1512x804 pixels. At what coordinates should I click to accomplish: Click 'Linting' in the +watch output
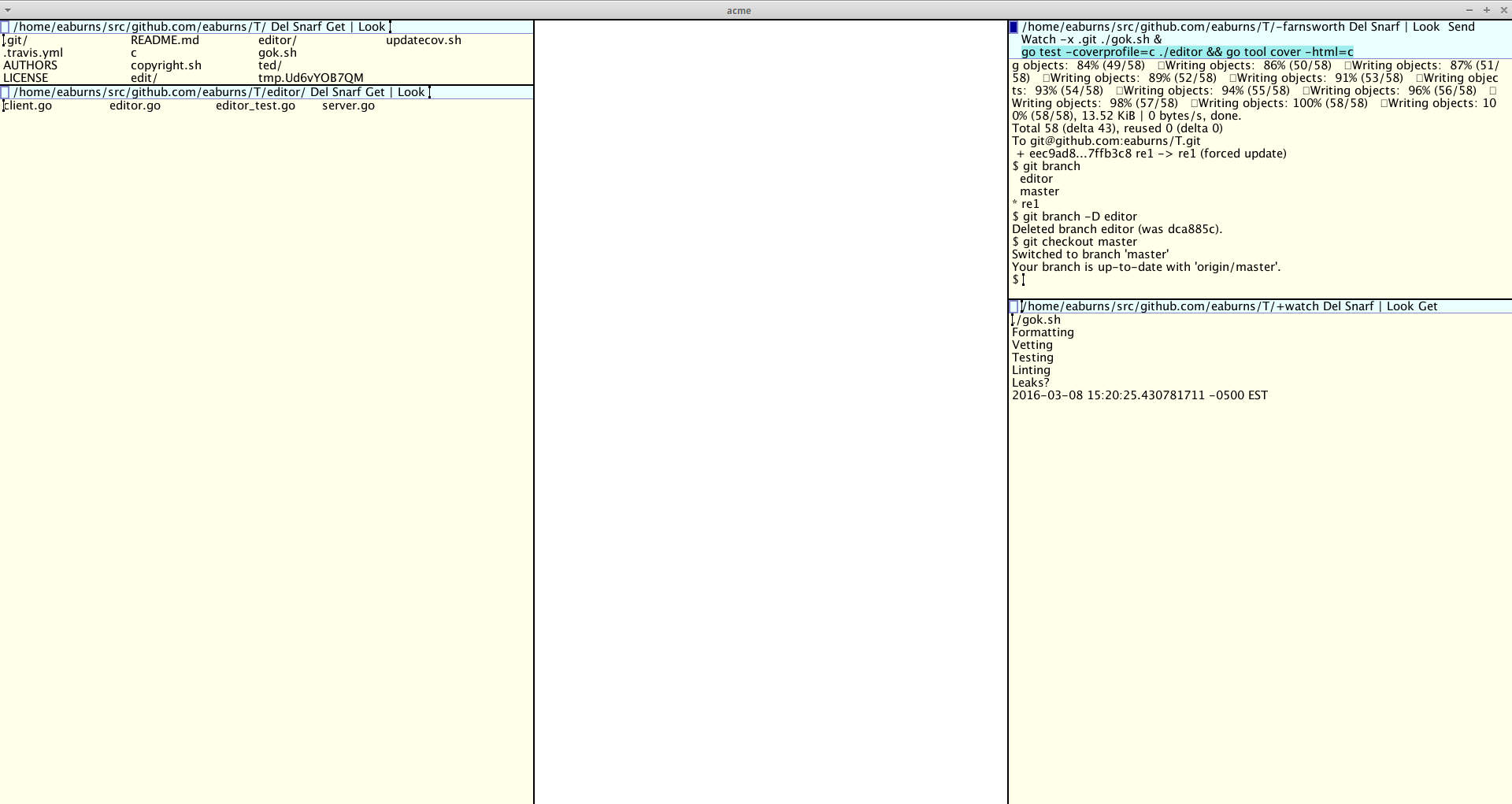[x=1031, y=370]
